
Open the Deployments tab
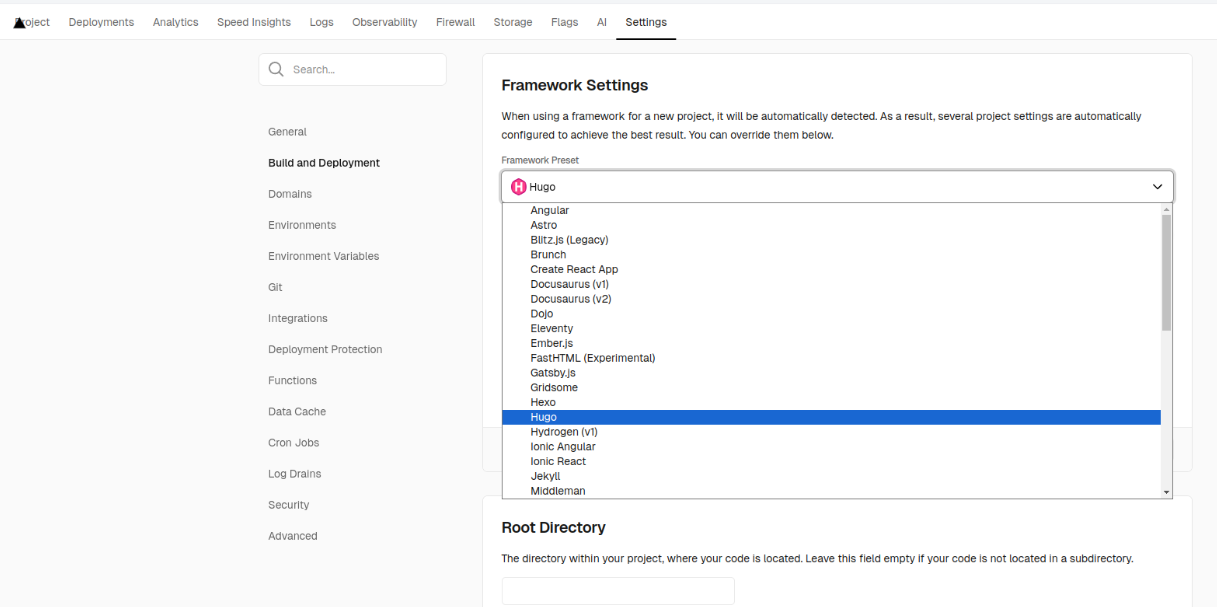[101, 22]
